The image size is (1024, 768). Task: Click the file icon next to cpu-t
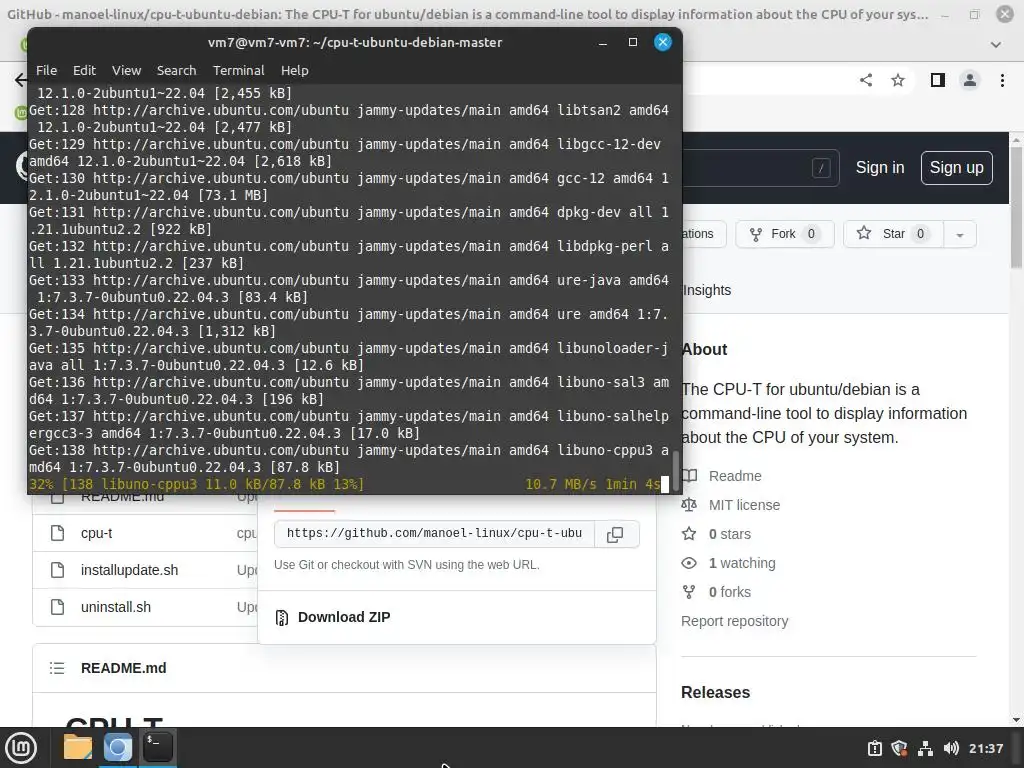57,533
